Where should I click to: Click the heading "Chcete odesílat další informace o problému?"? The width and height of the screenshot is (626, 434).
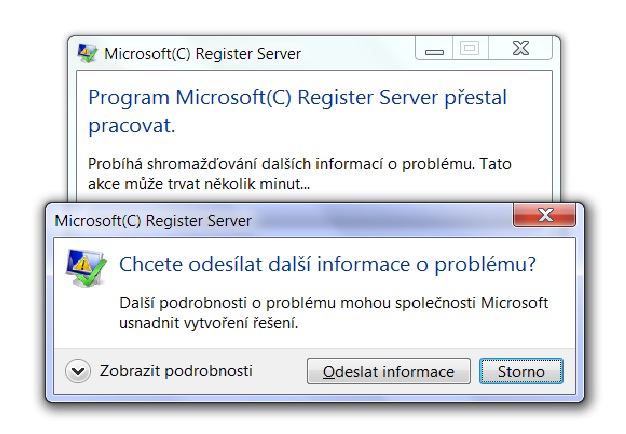pos(328,265)
